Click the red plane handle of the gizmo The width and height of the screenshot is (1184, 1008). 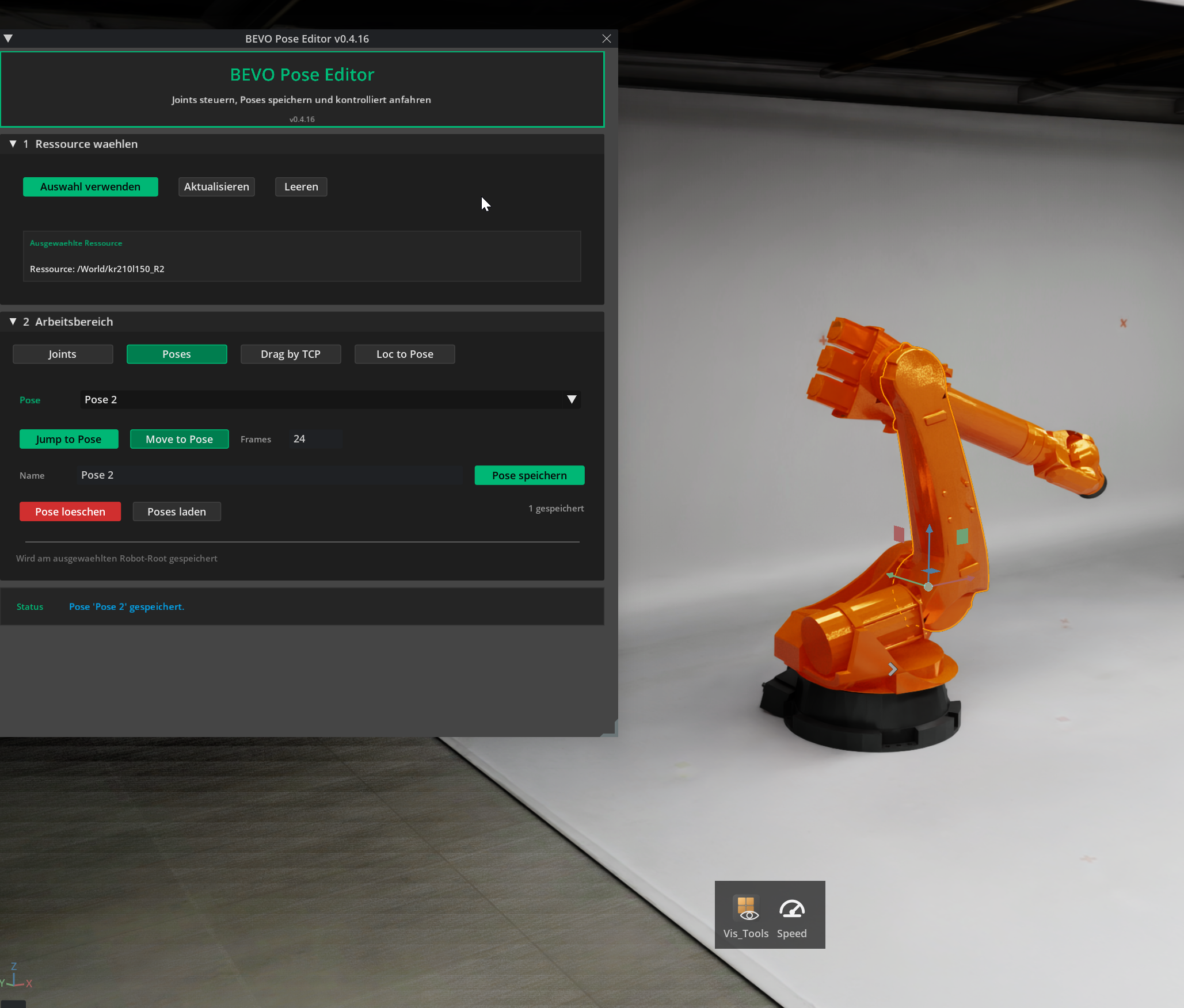point(899,534)
